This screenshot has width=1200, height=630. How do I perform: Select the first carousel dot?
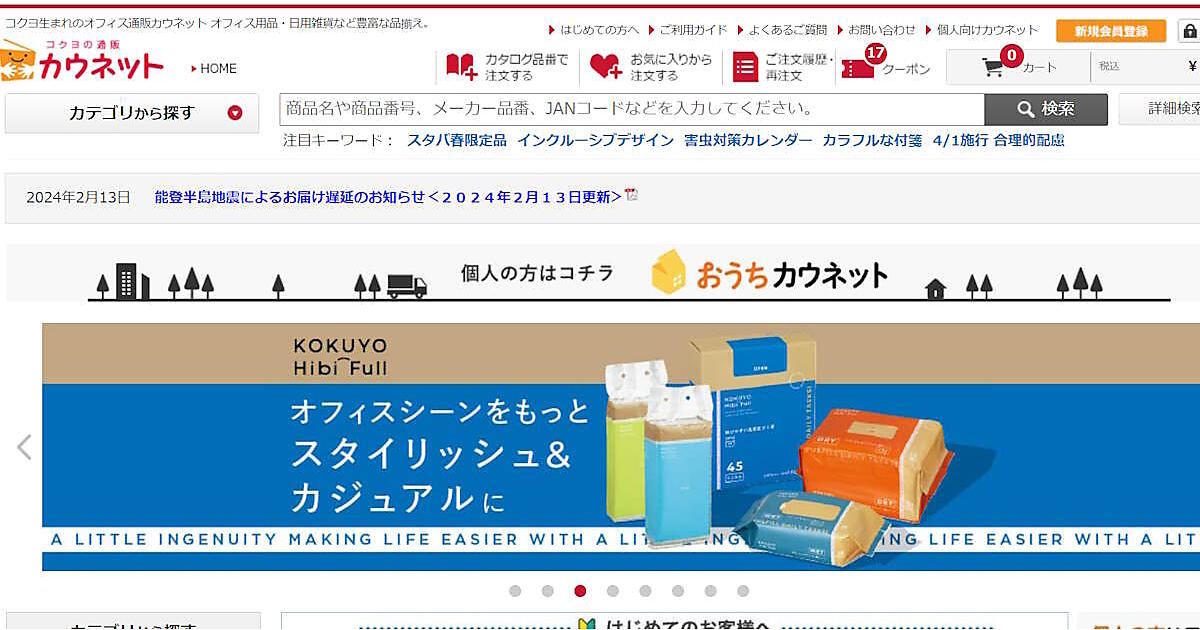coord(515,591)
